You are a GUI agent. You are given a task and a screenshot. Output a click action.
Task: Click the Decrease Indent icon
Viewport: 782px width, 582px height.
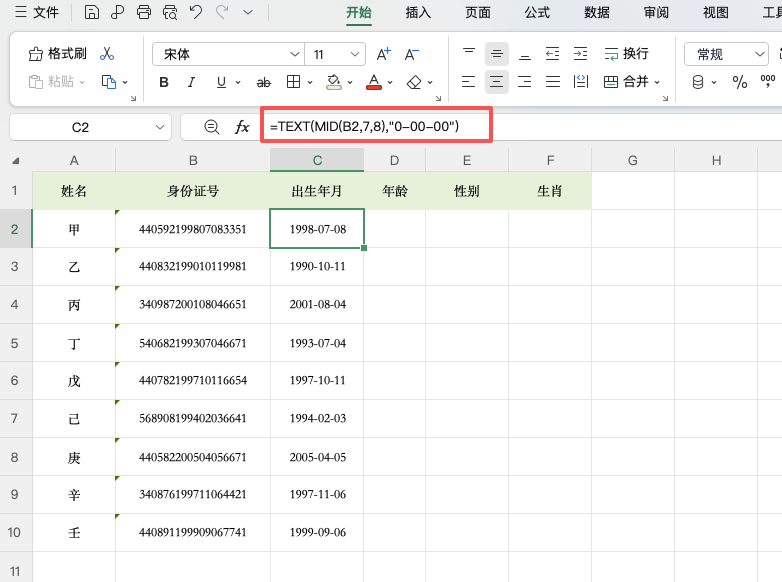pos(553,54)
